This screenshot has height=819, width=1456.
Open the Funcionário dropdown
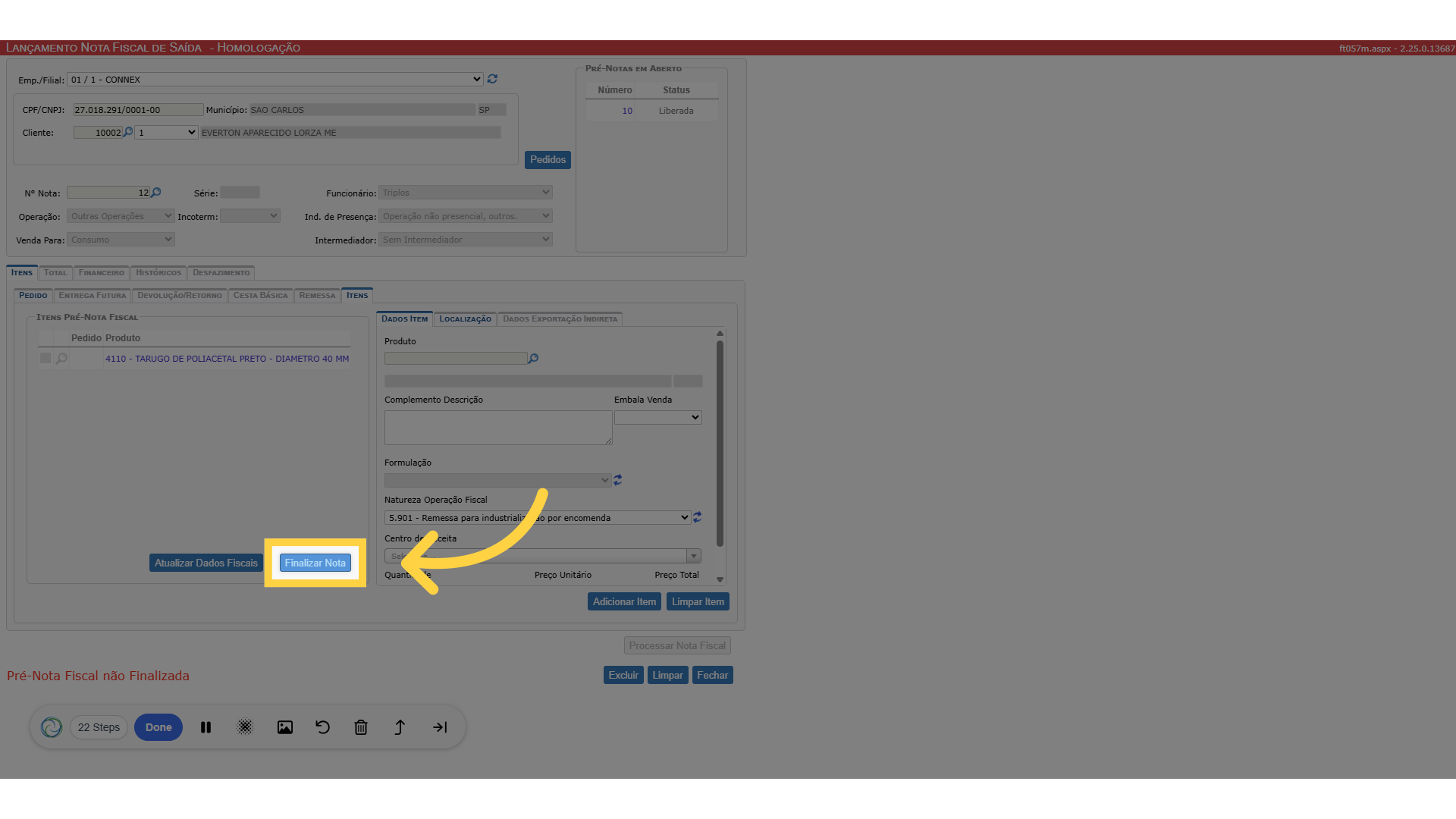tap(466, 193)
